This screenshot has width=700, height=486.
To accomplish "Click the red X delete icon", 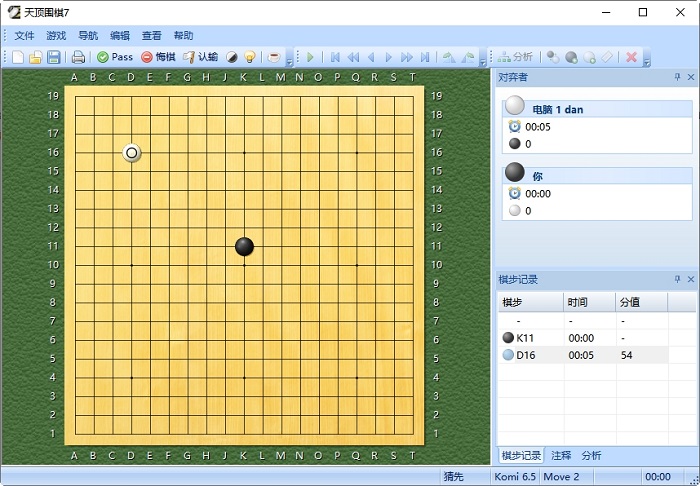I will coord(631,57).
